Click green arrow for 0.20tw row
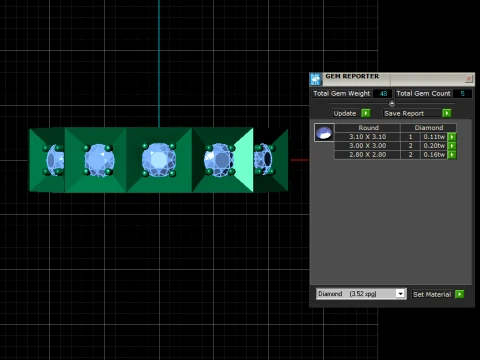The height and width of the screenshot is (360, 480). [x=452, y=146]
